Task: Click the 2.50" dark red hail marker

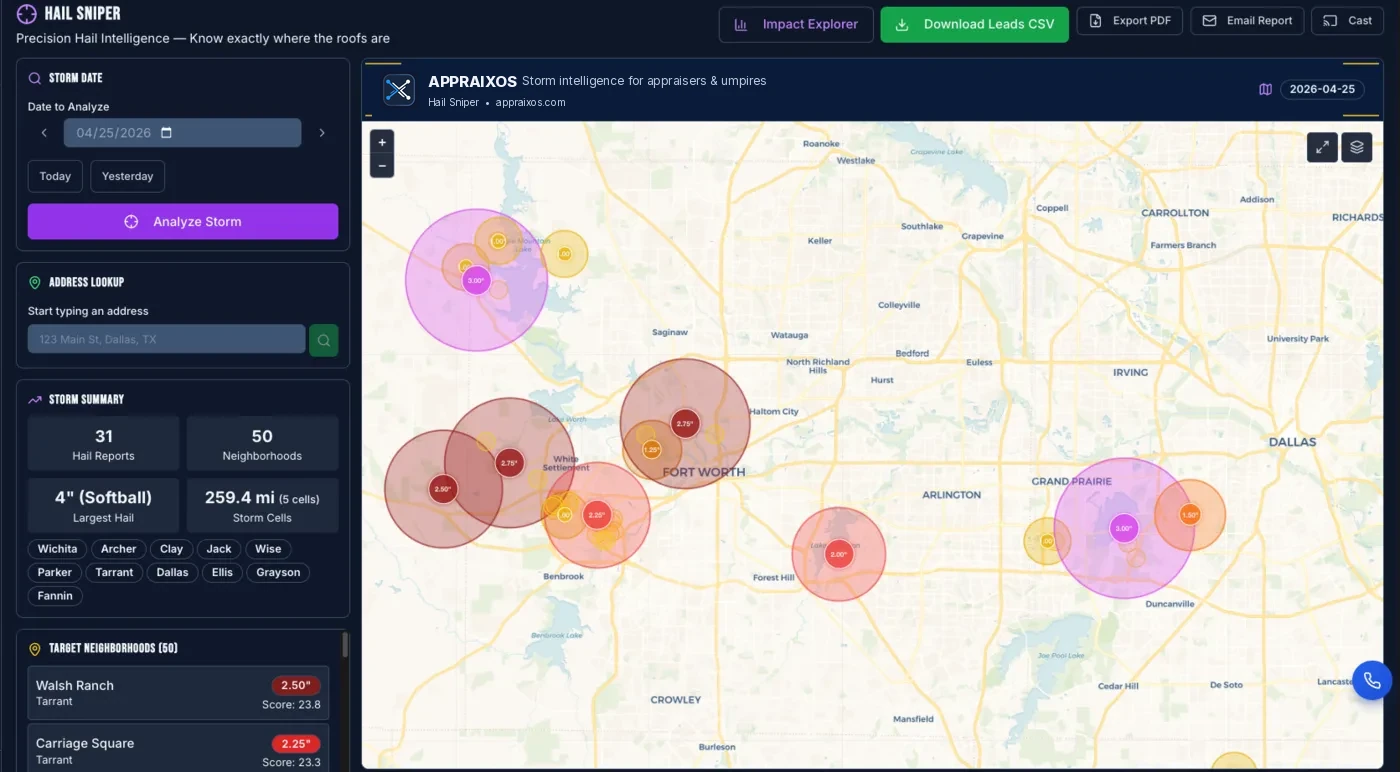Action: coord(443,489)
